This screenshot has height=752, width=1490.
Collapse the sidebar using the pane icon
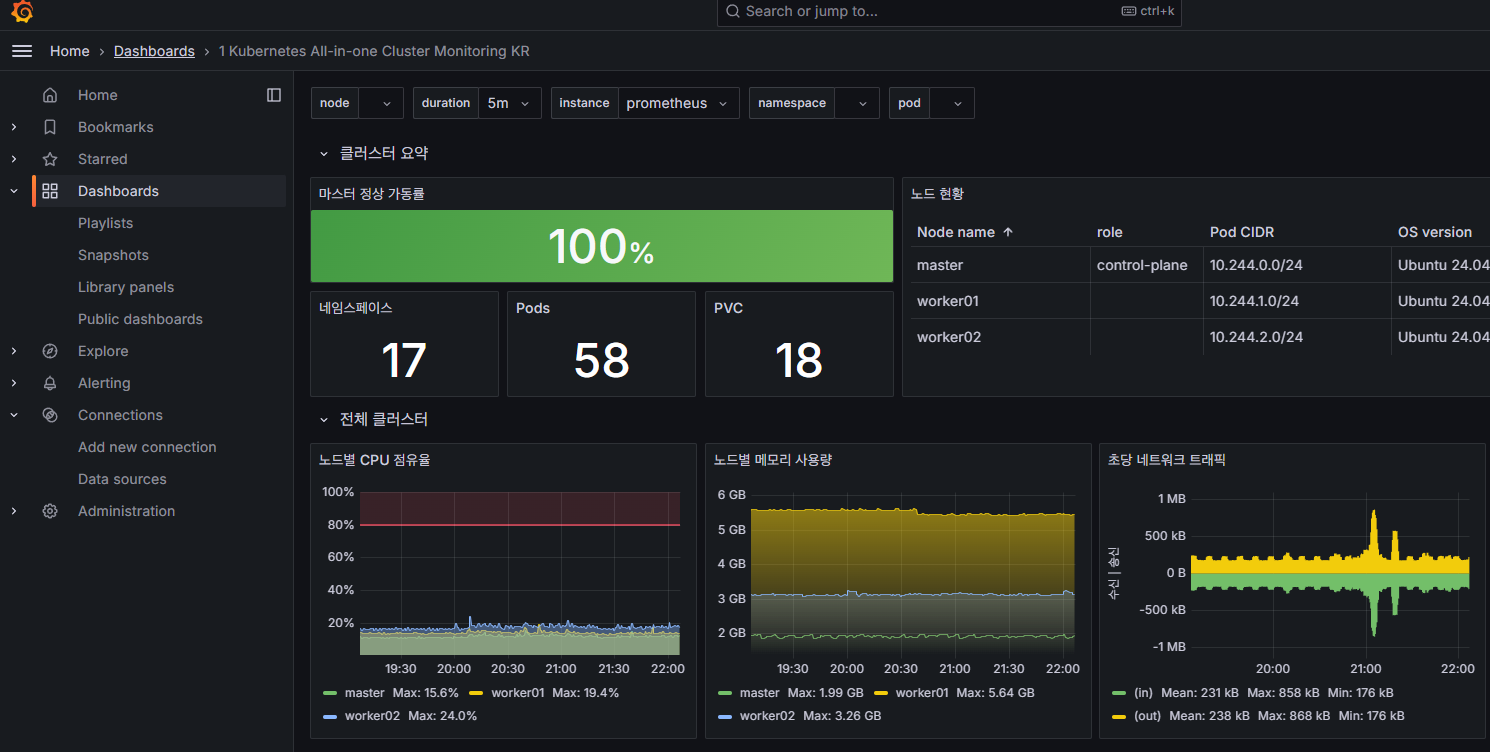(x=274, y=94)
